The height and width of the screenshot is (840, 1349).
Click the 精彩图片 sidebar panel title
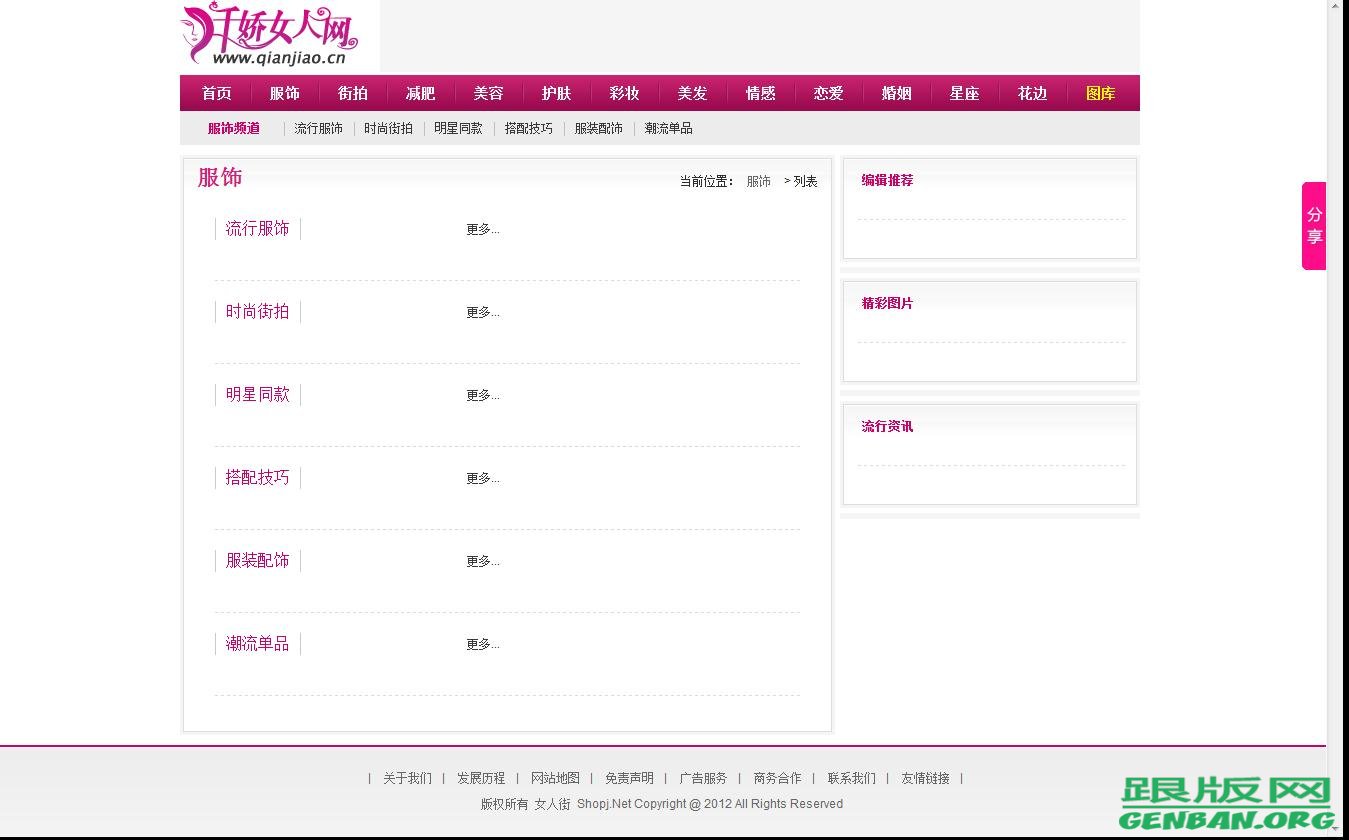[x=886, y=303]
